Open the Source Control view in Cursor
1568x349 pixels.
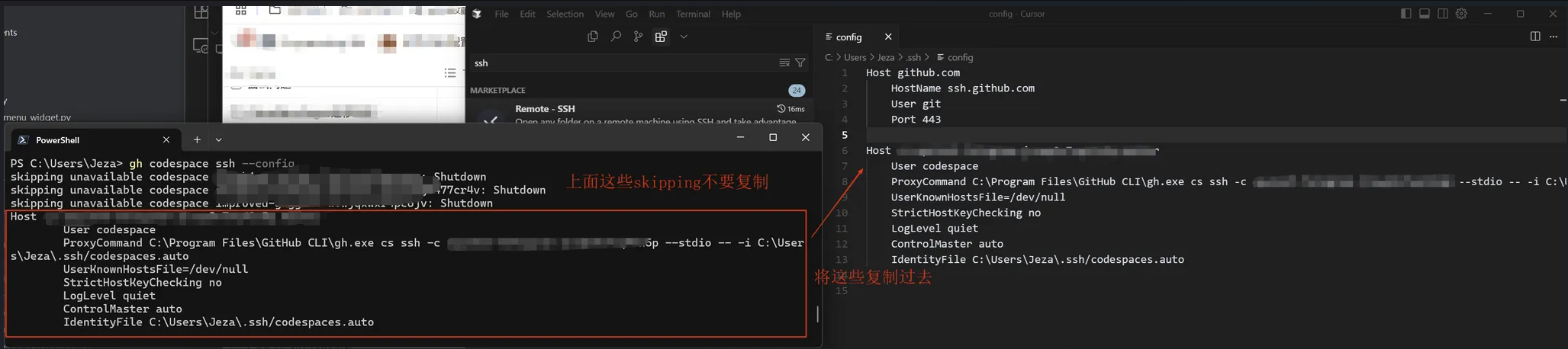tap(638, 37)
